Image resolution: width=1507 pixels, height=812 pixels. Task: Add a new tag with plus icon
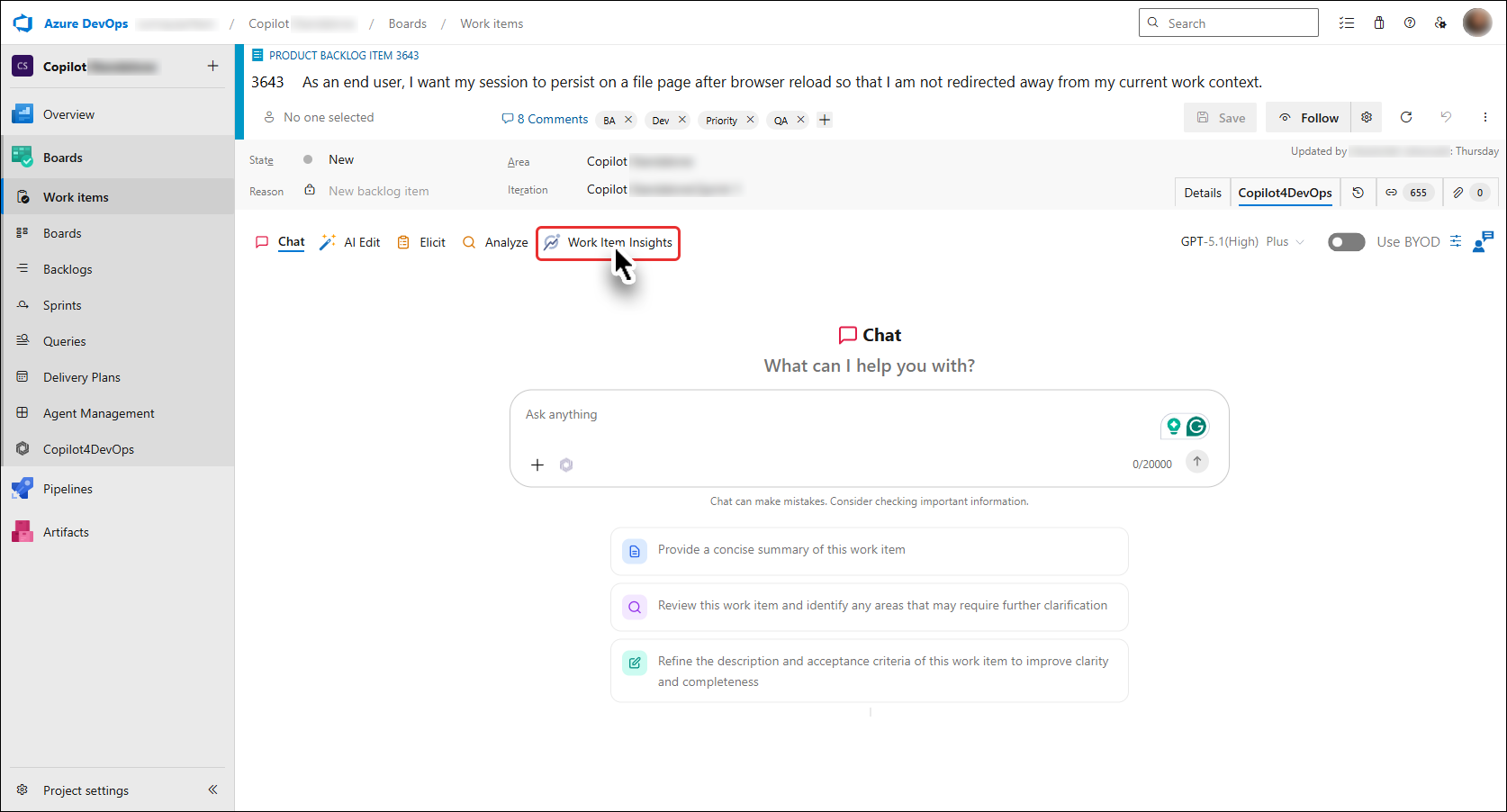coord(825,120)
